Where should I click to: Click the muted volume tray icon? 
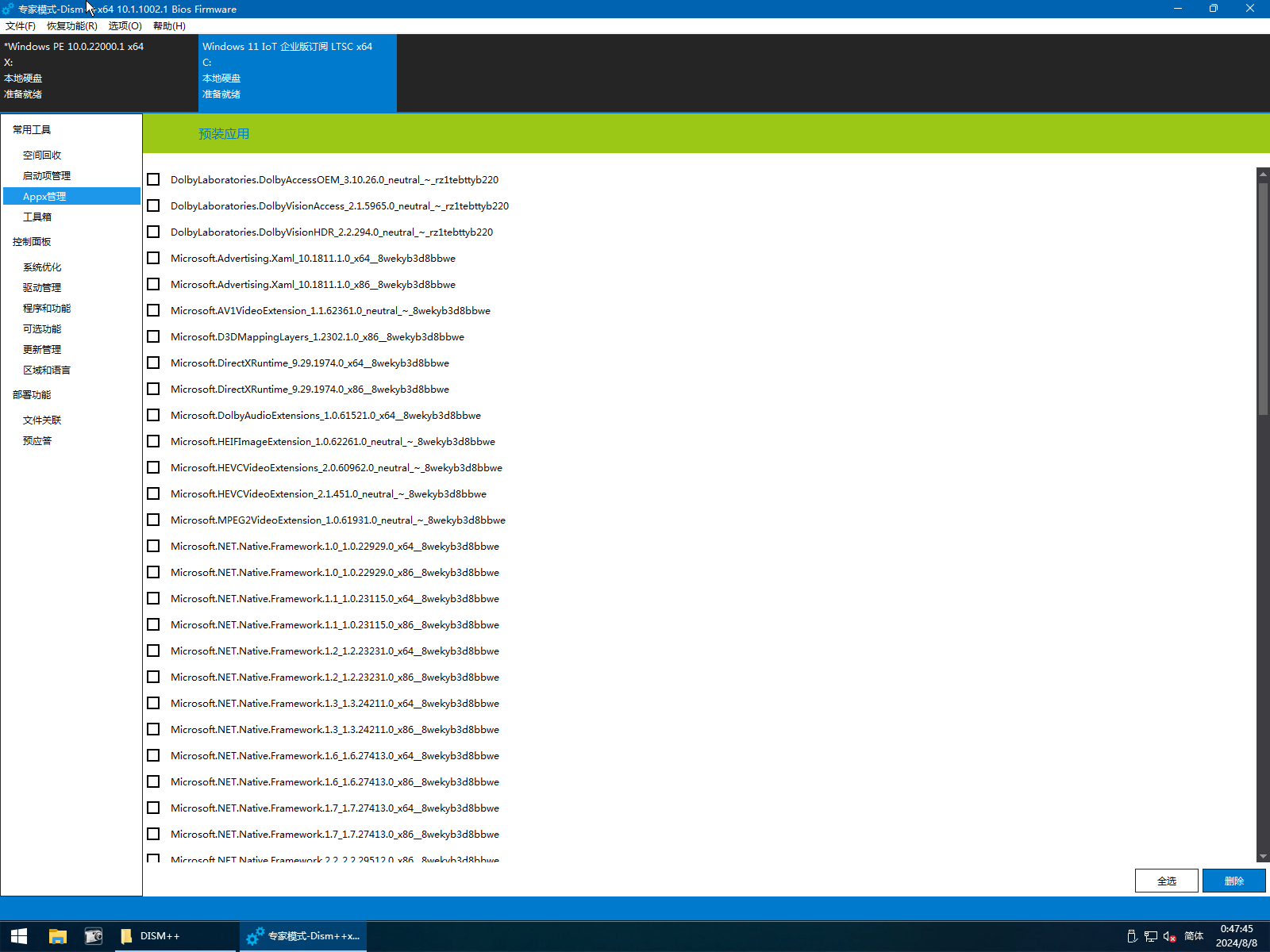click(1169, 936)
